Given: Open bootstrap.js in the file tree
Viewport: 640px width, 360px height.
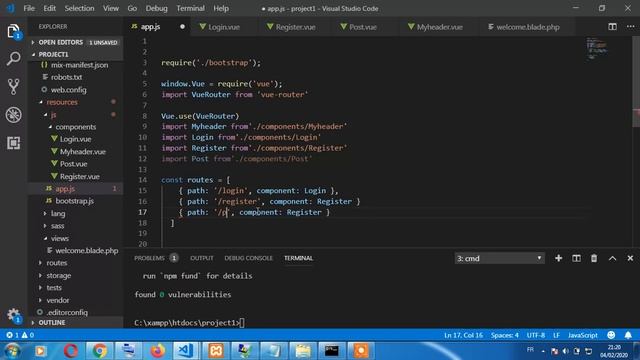Looking at the screenshot, I should pos(74,201).
